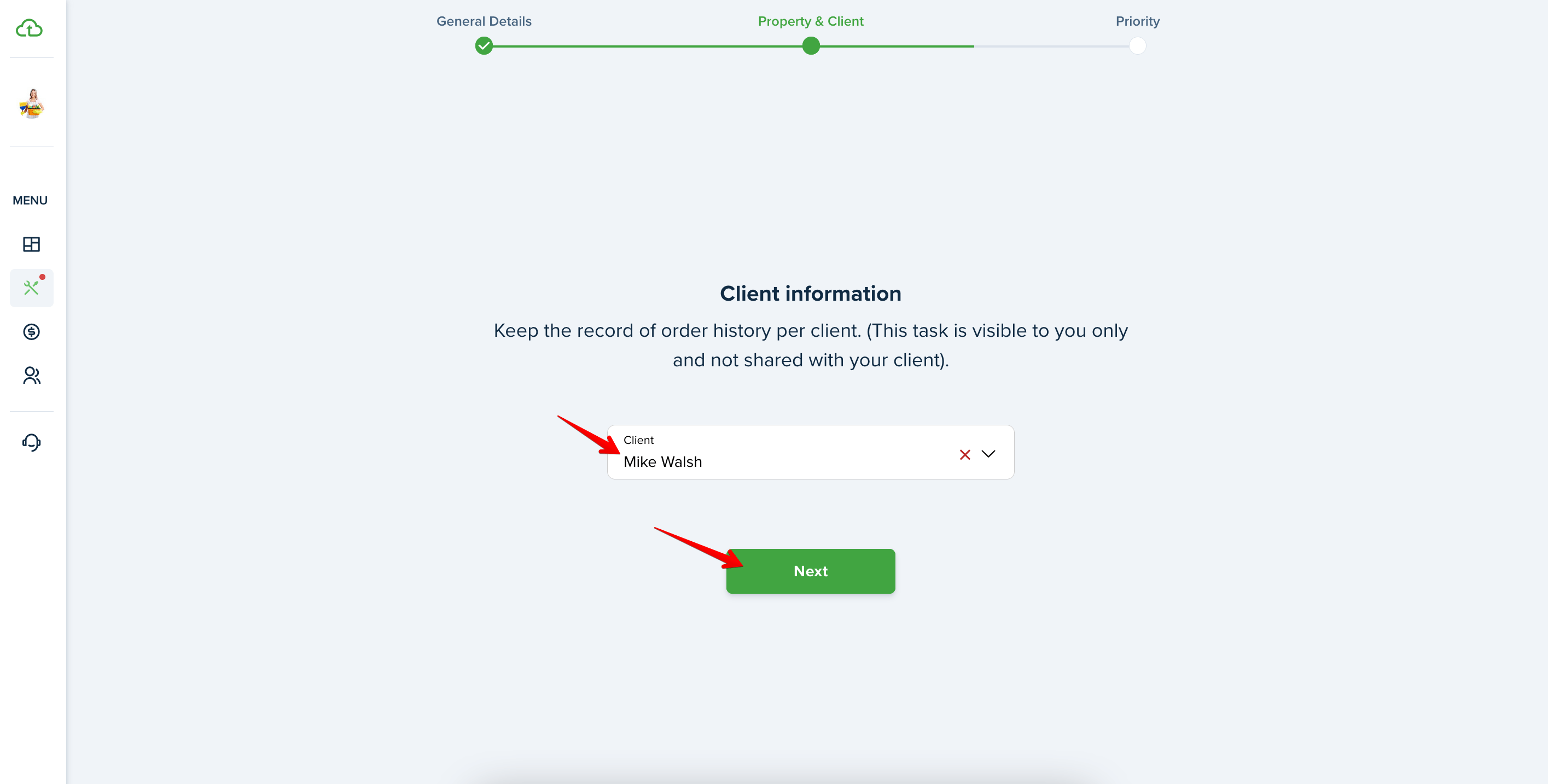Click the Client field showing Mike Walsh
1548x784 pixels.
(810, 452)
